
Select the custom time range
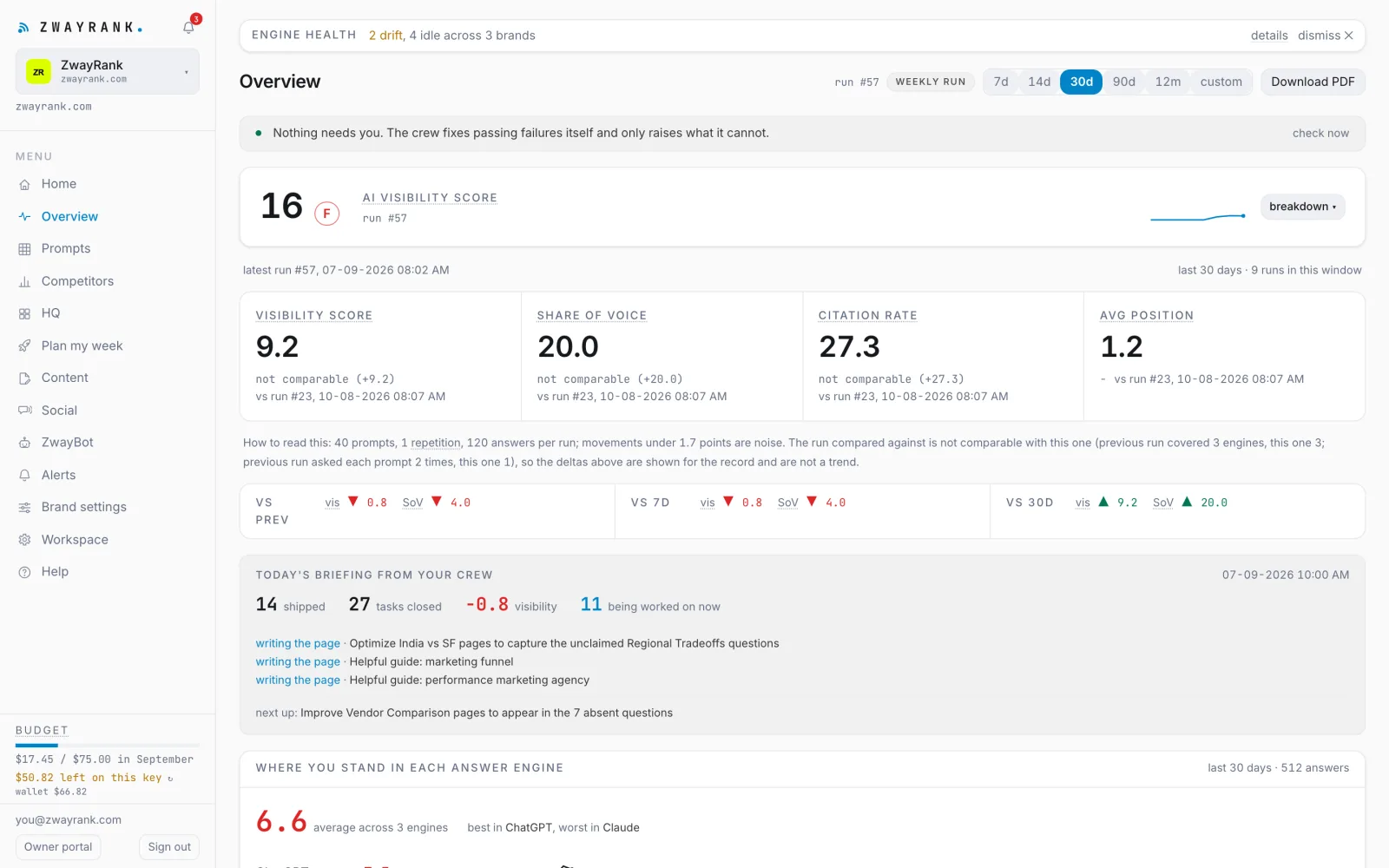coord(1221,82)
